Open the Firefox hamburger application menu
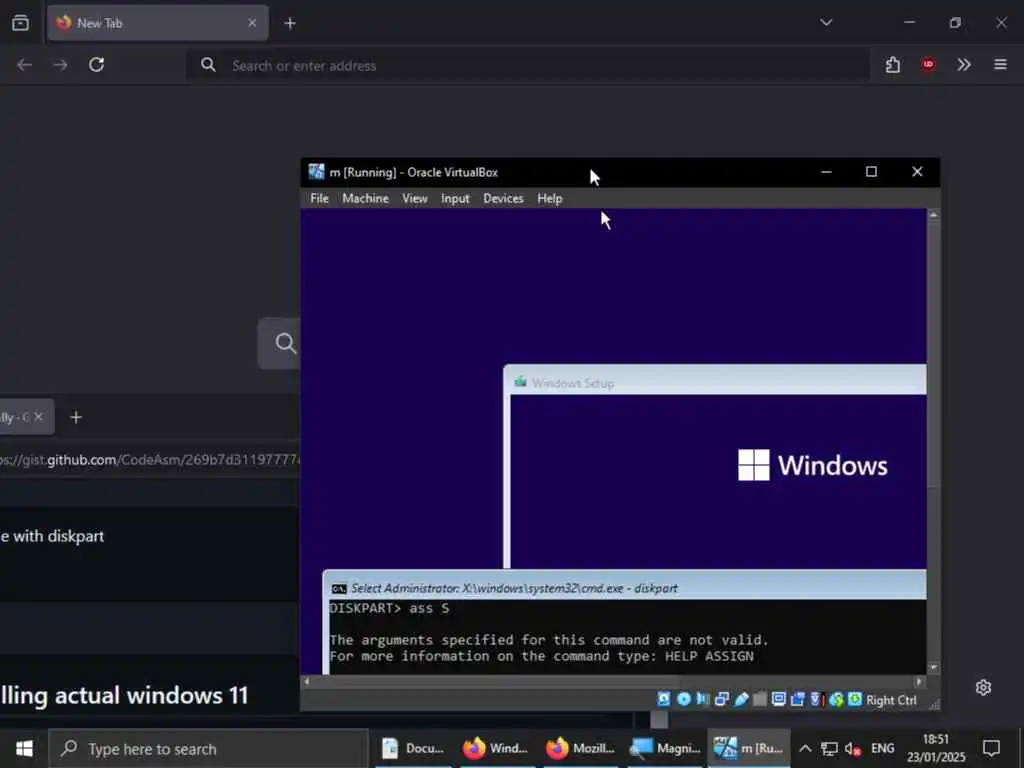This screenshot has height=768, width=1024. (x=1000, y=65)
